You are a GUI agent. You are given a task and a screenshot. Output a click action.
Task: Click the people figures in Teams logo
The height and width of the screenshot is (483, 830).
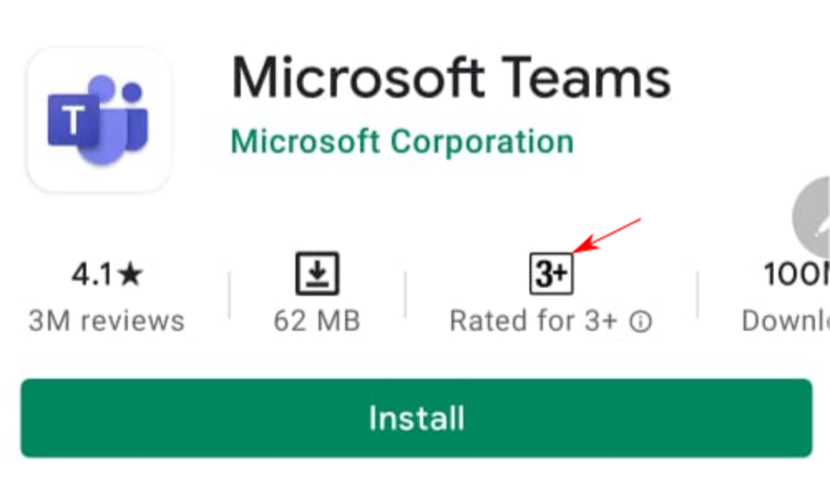[x=114, y=119]
